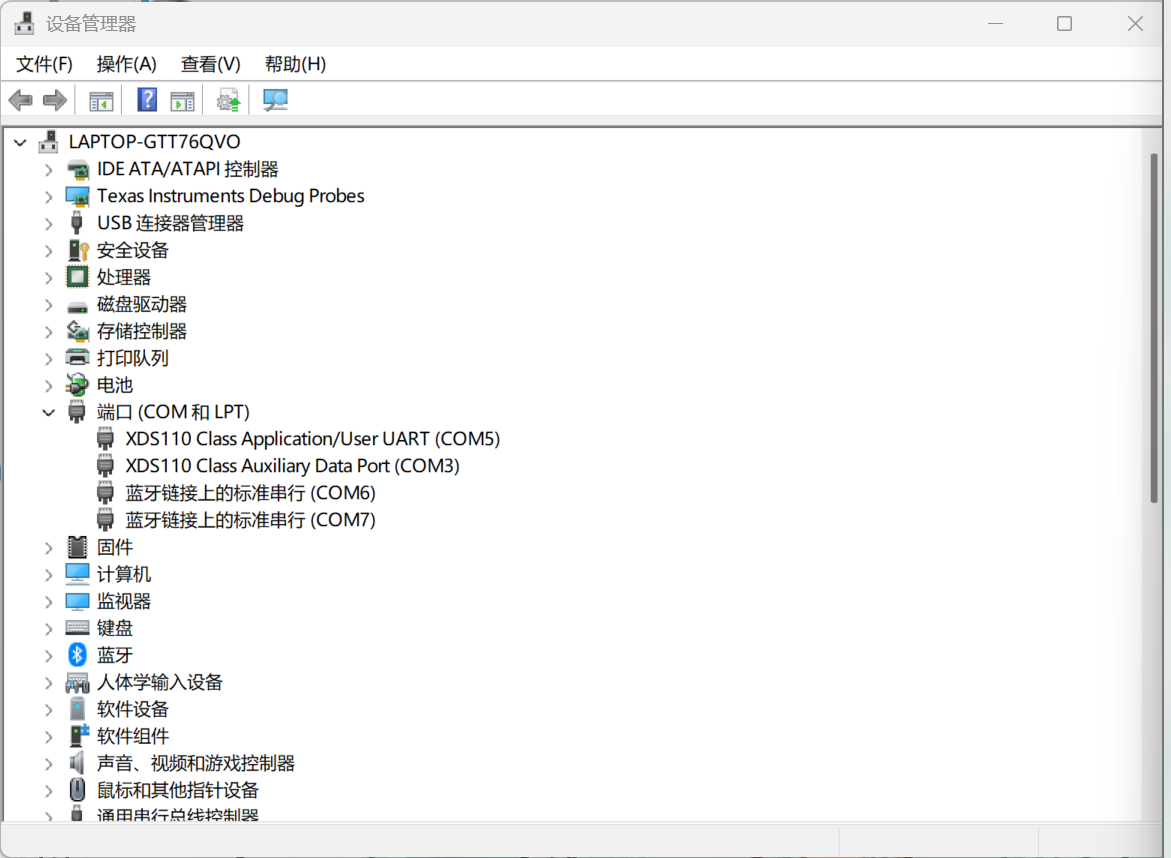This screenshot has width=1171, height=858.
Task: Select the 软件设备 label
Action: tap(133, 709)
